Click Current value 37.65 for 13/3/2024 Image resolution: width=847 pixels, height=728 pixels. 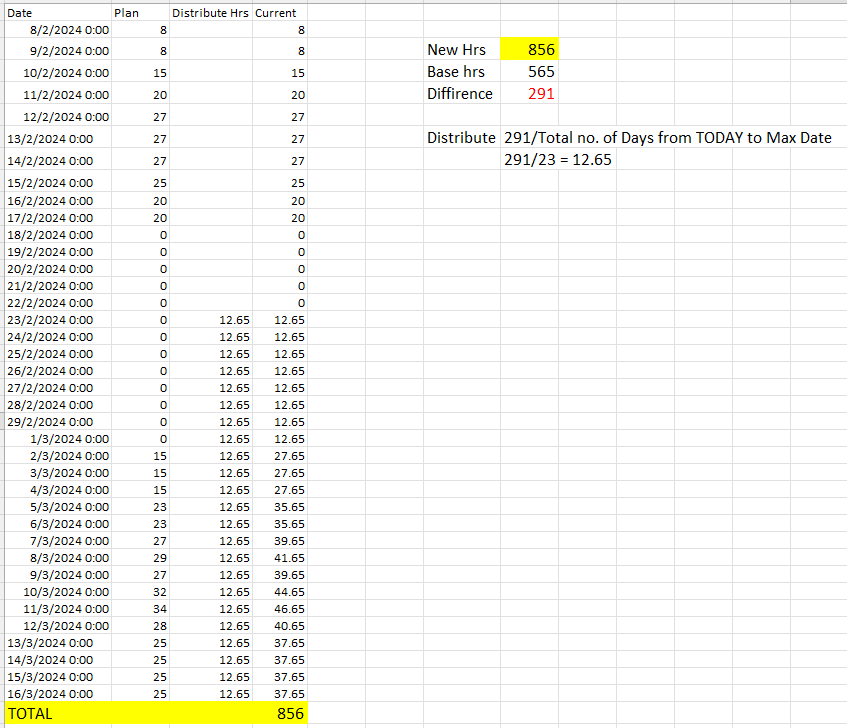(x=280, y=643)
